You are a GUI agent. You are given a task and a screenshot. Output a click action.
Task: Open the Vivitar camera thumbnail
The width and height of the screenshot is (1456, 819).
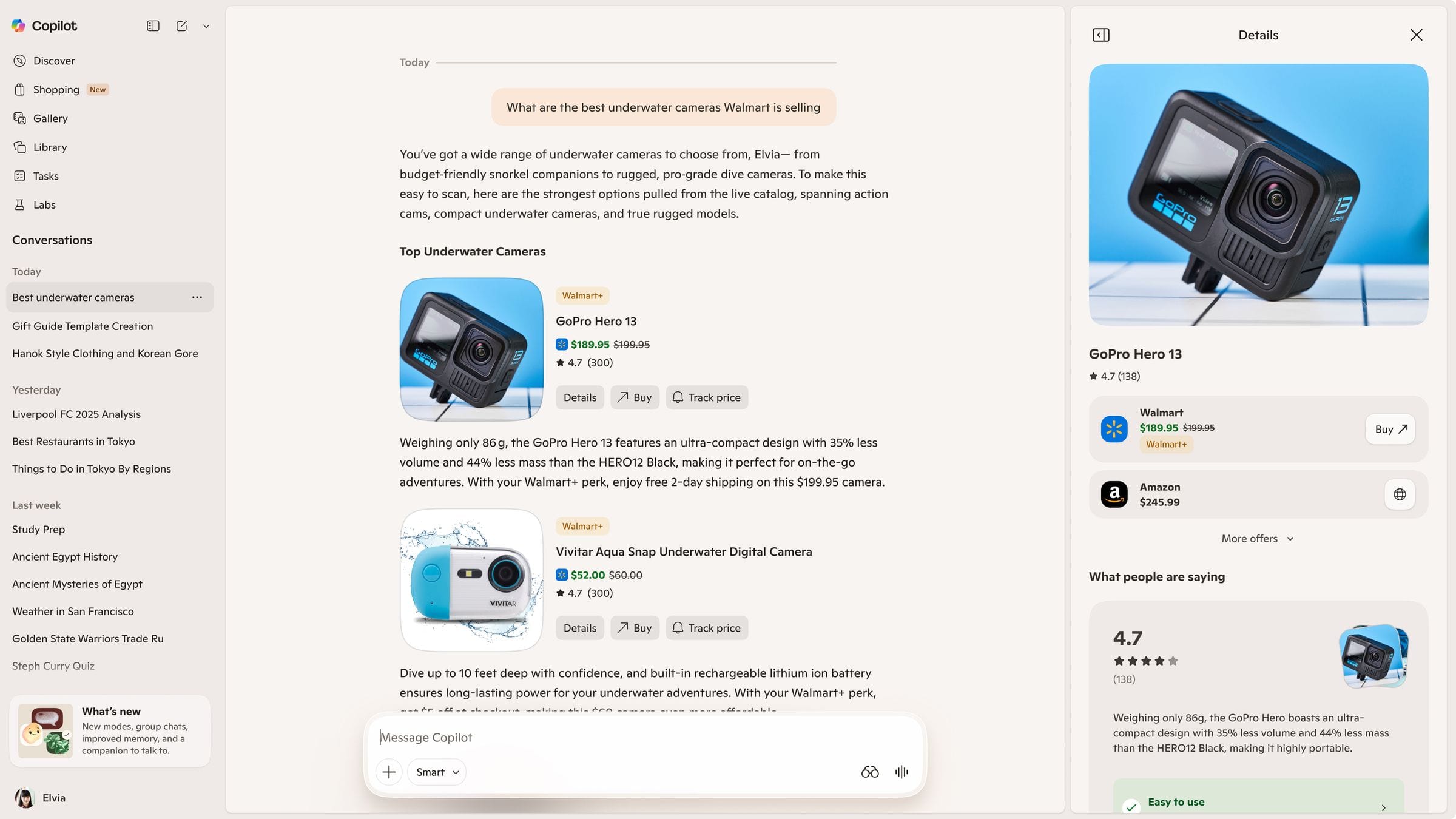[471, 580]
